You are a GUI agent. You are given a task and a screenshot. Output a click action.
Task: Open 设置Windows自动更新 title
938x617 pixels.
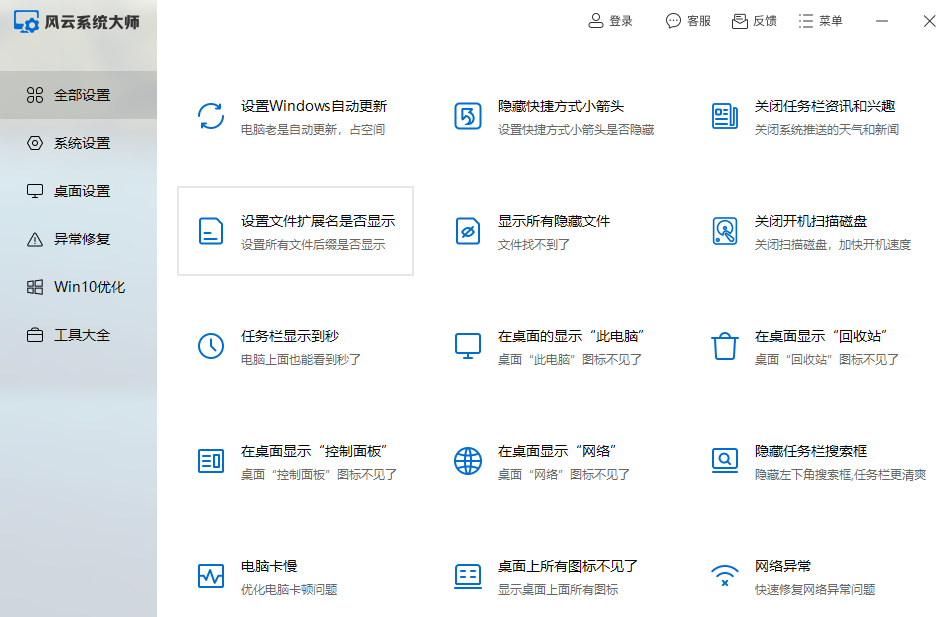314,106
